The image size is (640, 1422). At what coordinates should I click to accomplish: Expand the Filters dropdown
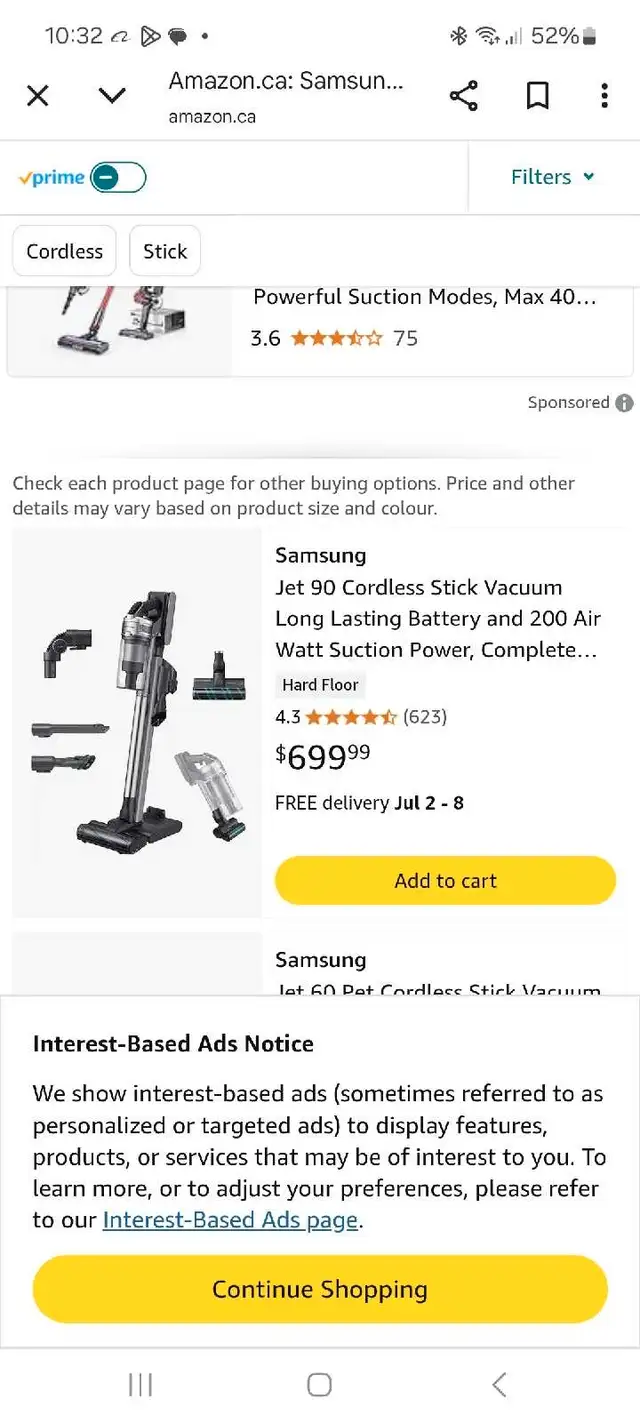[553, 177]
